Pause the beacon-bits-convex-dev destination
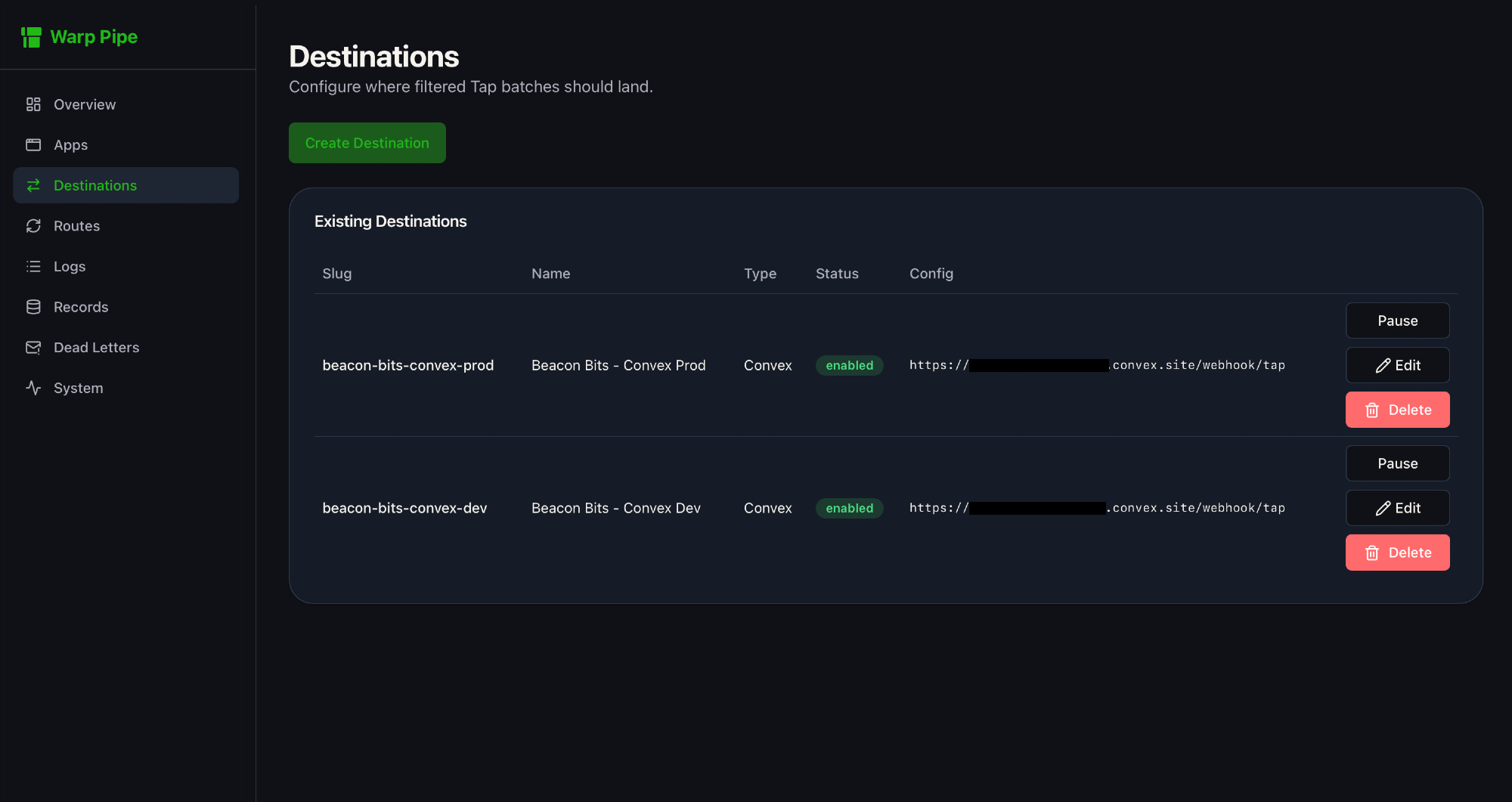This screenshot has width=1512, height=802. point(1397,463)
